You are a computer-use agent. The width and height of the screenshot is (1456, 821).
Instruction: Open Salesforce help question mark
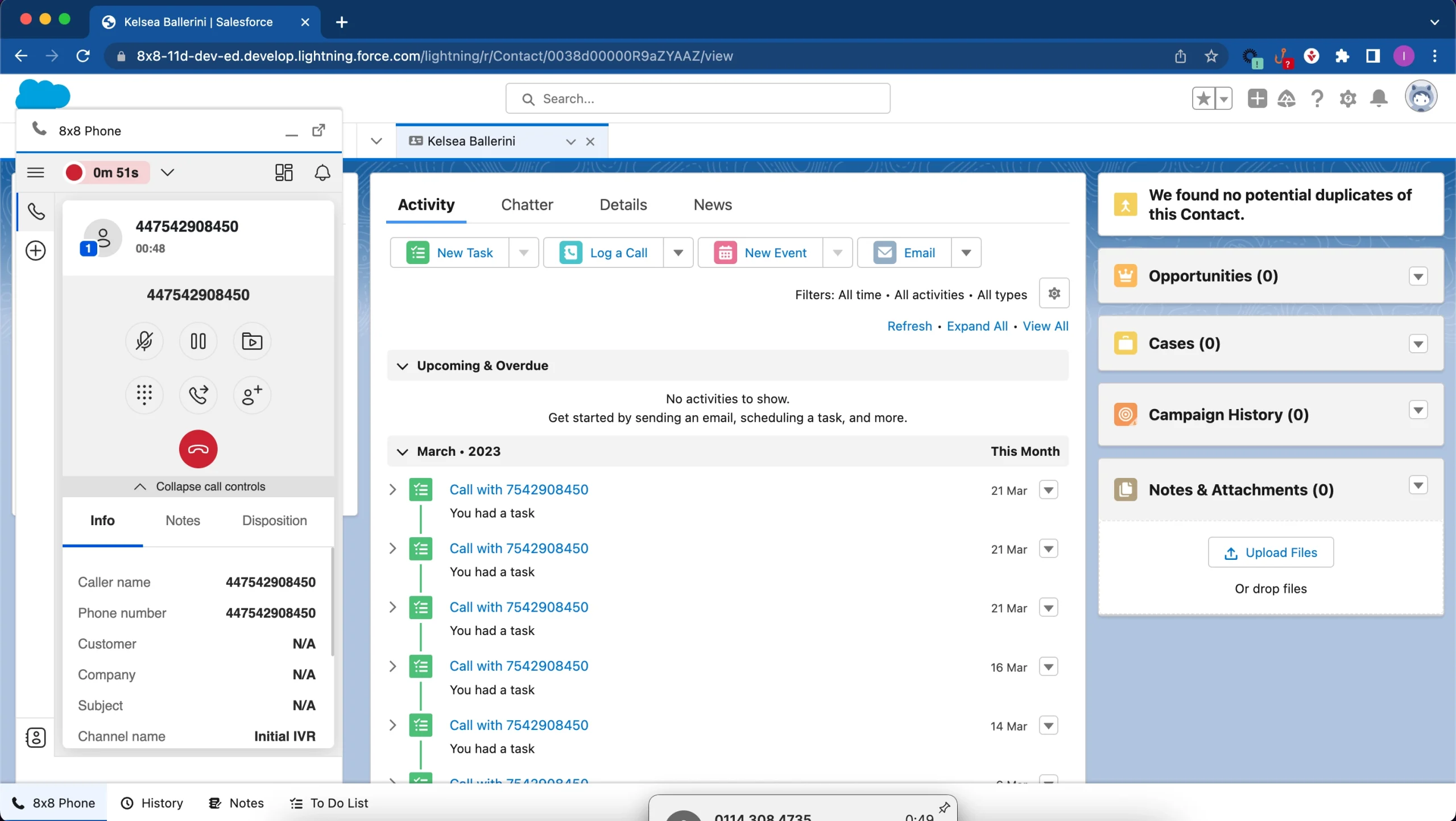click(1317, 98)
